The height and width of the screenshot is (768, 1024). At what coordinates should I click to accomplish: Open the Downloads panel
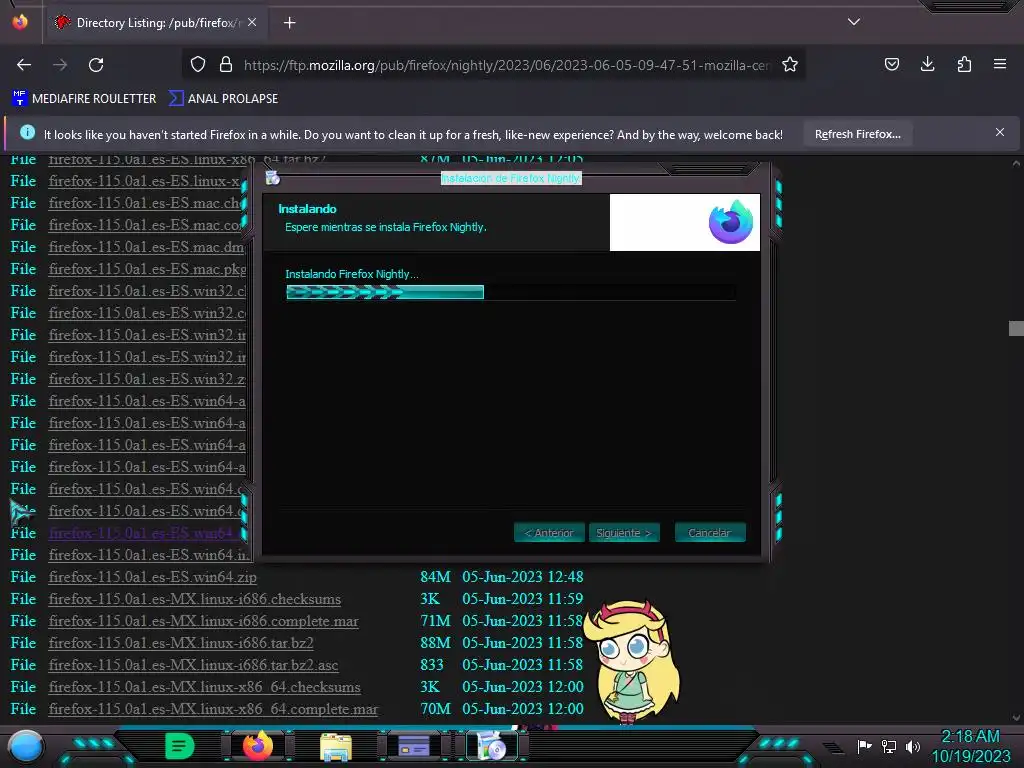927,64
